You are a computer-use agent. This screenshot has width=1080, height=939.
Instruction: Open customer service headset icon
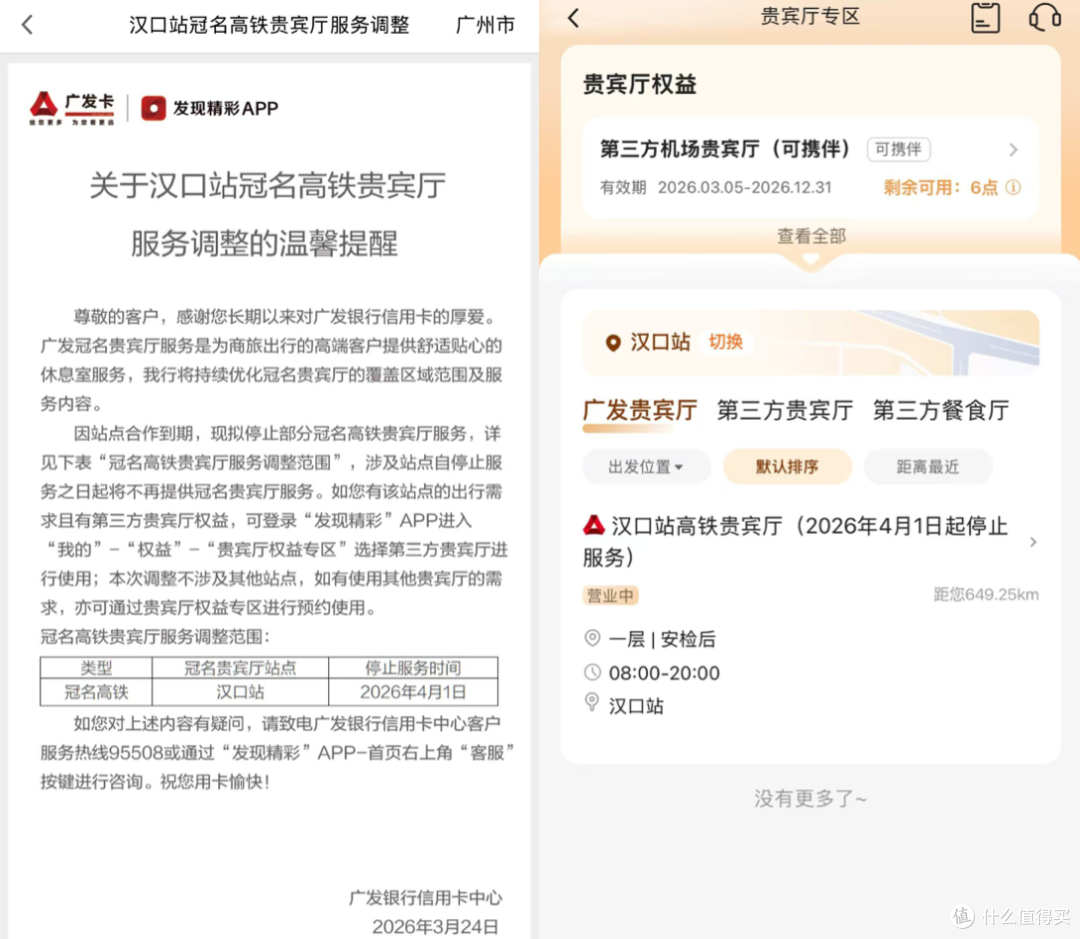click(1044, 17)
